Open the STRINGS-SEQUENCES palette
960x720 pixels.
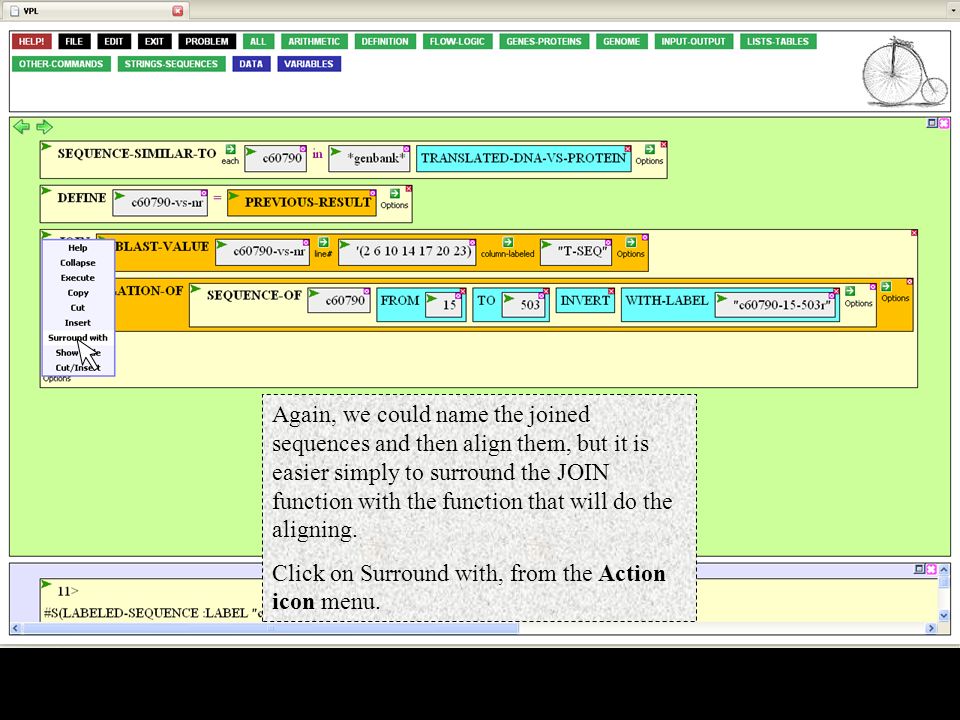(x=171, y=64)
